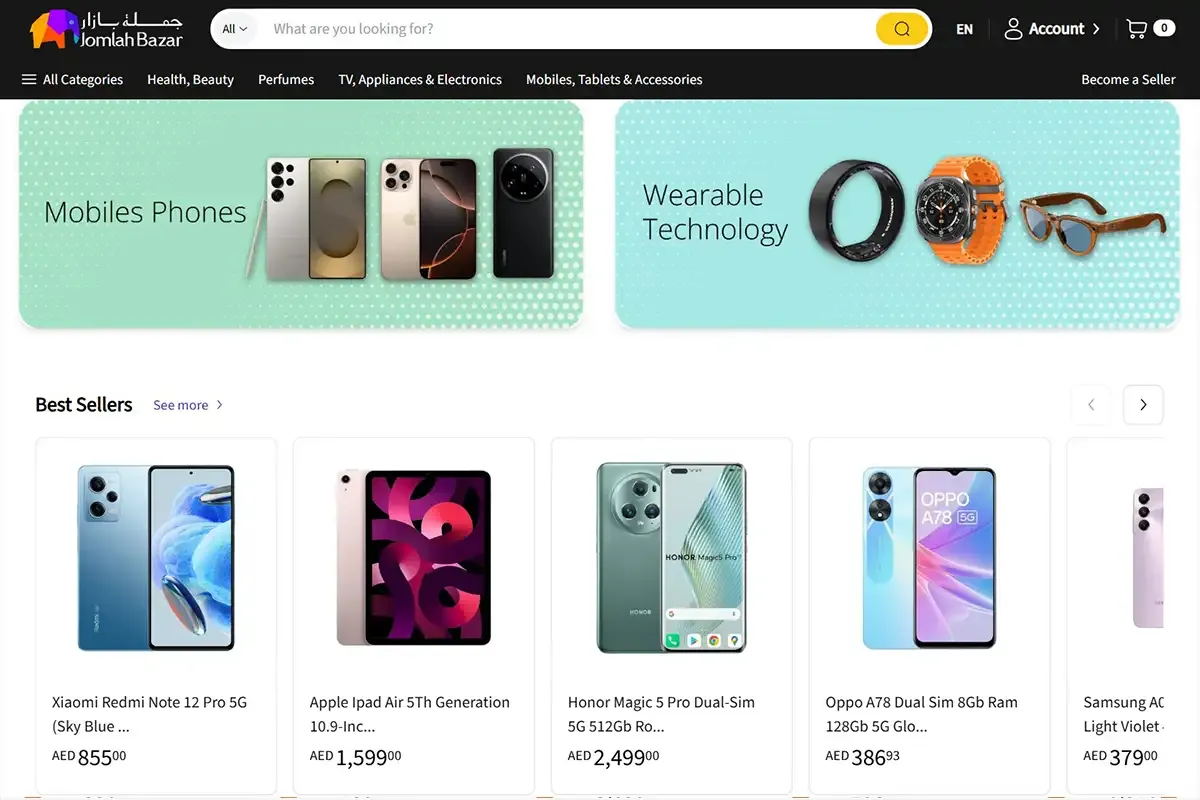Image resolution: width=1200 pixels, height=800 pixels.
Task: Go to Mobiles, Tablets & Accessories
Action: pos(614,80)
